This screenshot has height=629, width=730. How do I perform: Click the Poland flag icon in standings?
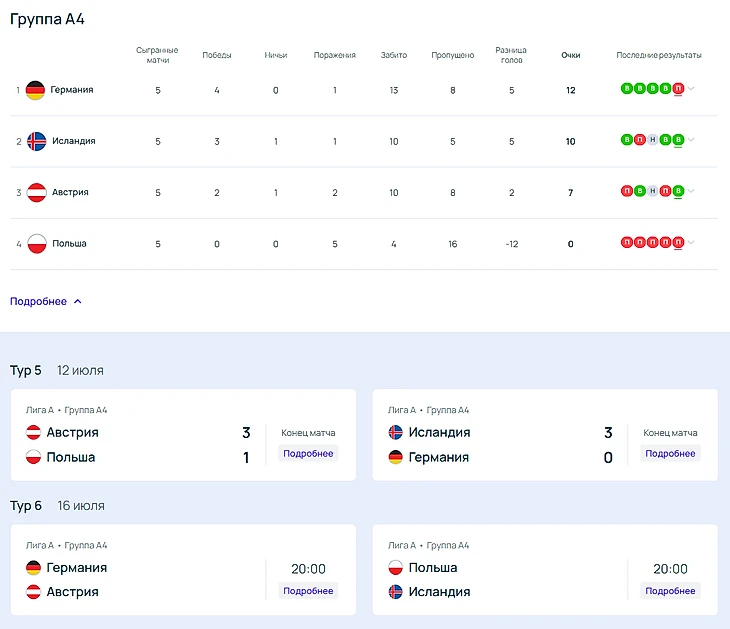coord(36,243)
